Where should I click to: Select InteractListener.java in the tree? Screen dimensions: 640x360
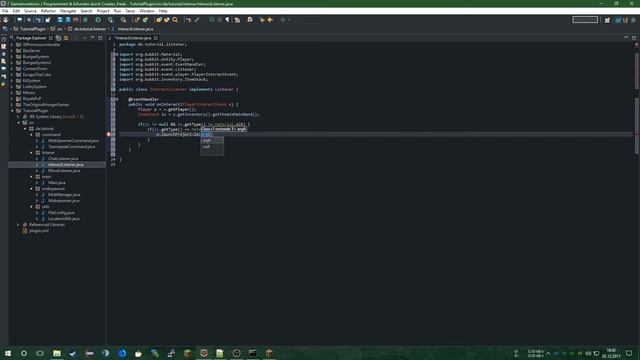pyautogui.click(x=66, y=164)
